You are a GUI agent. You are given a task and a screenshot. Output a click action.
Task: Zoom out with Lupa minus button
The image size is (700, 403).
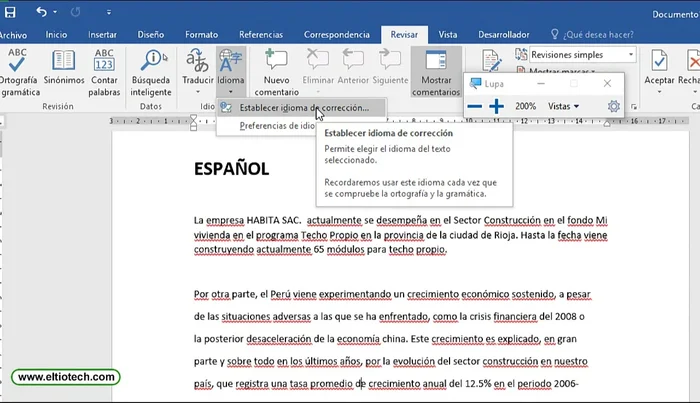pos(474,106)
